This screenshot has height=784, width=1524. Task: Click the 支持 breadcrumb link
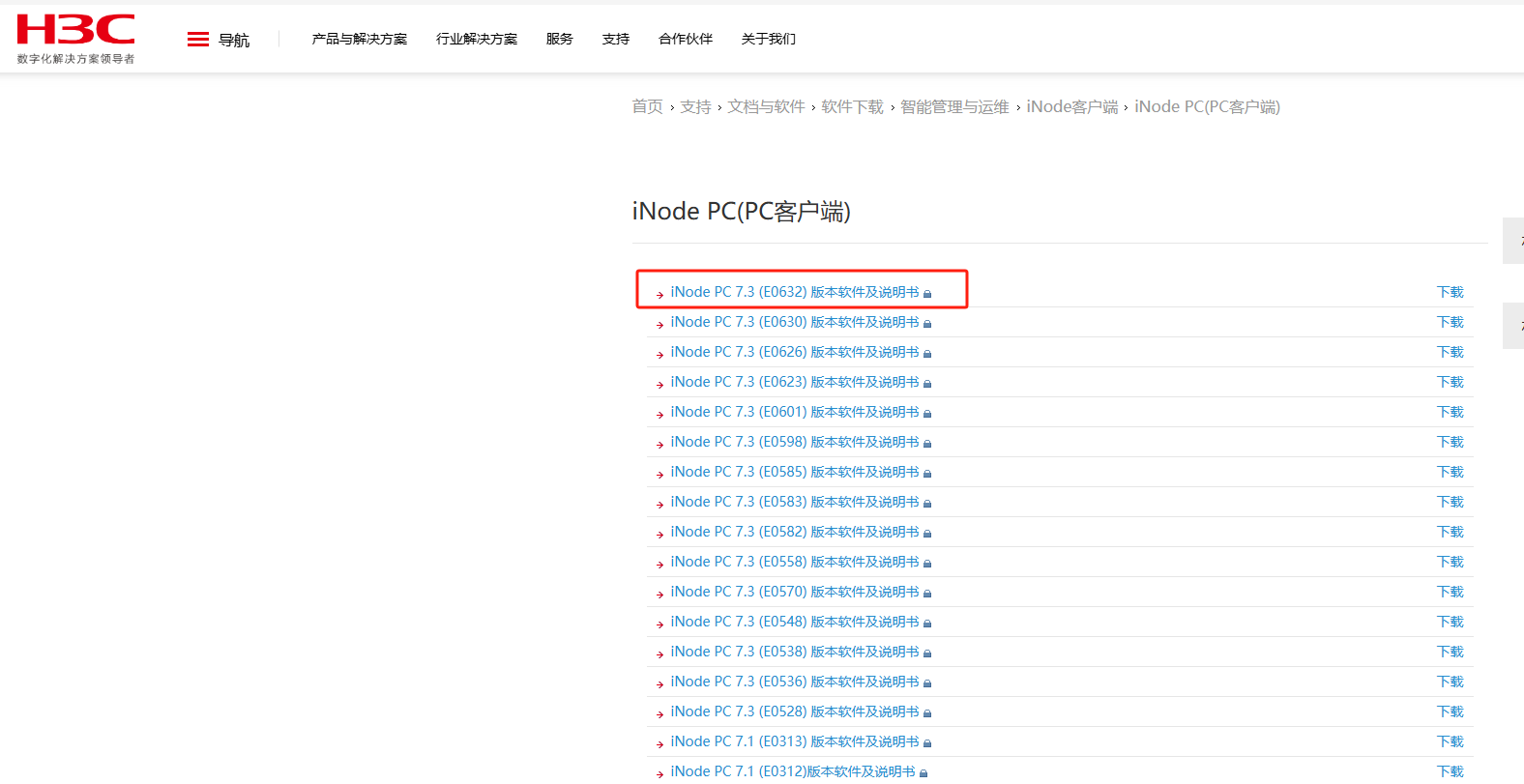[696, 106]
